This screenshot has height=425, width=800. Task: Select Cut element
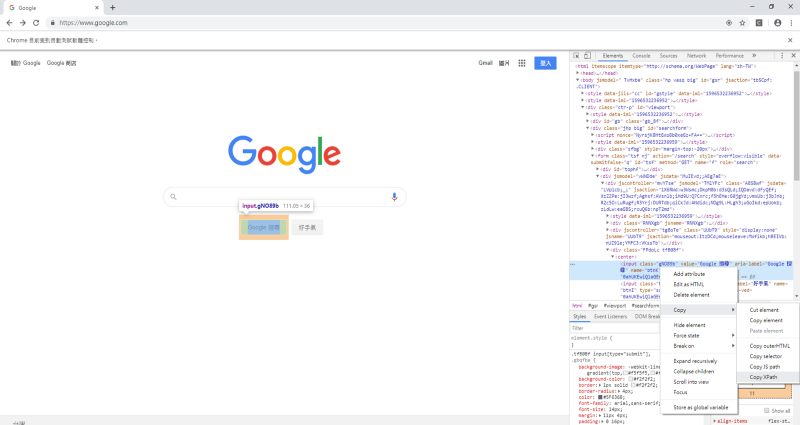click(767, 310)
